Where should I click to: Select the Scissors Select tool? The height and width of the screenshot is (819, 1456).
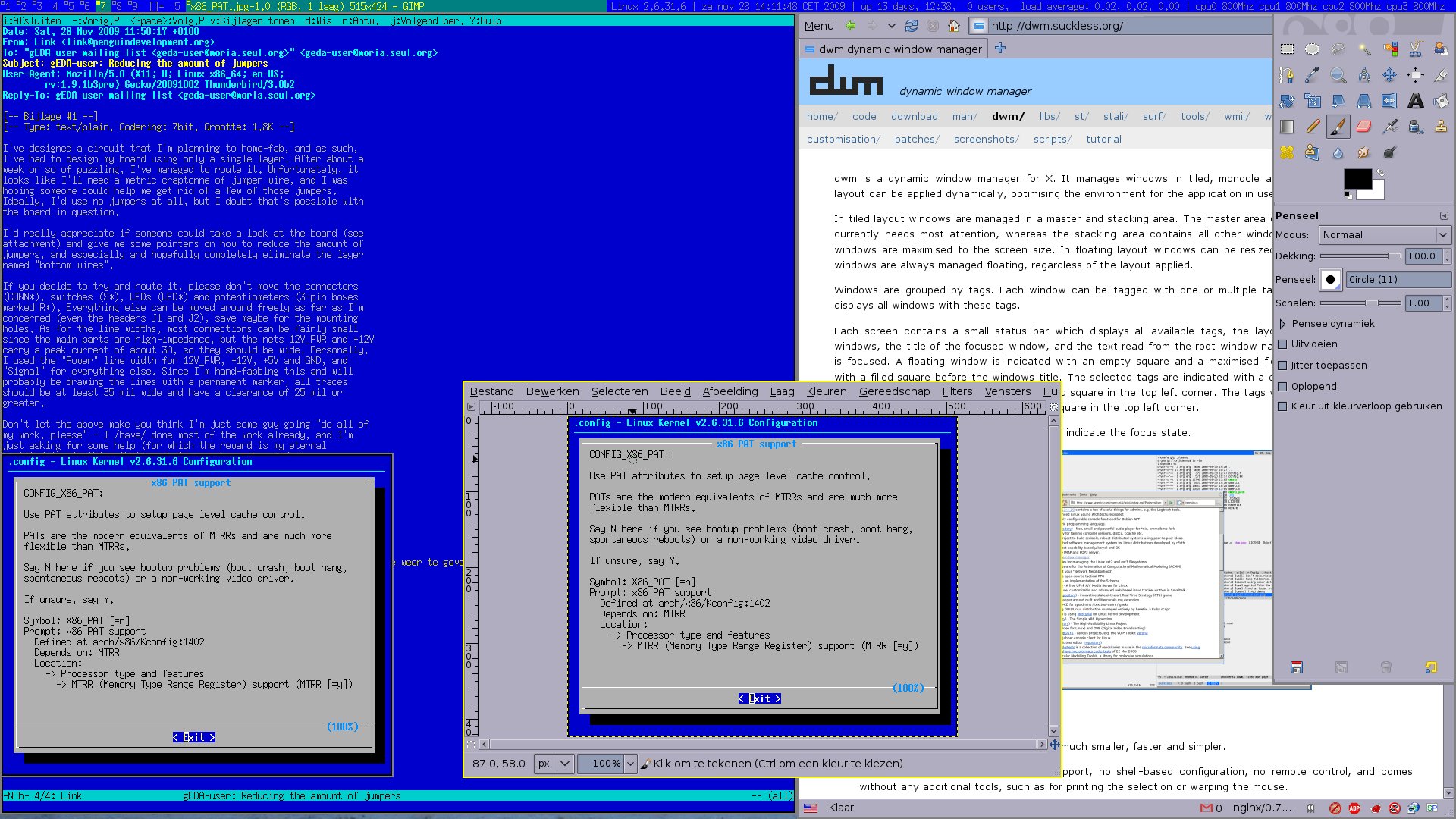1416,49
